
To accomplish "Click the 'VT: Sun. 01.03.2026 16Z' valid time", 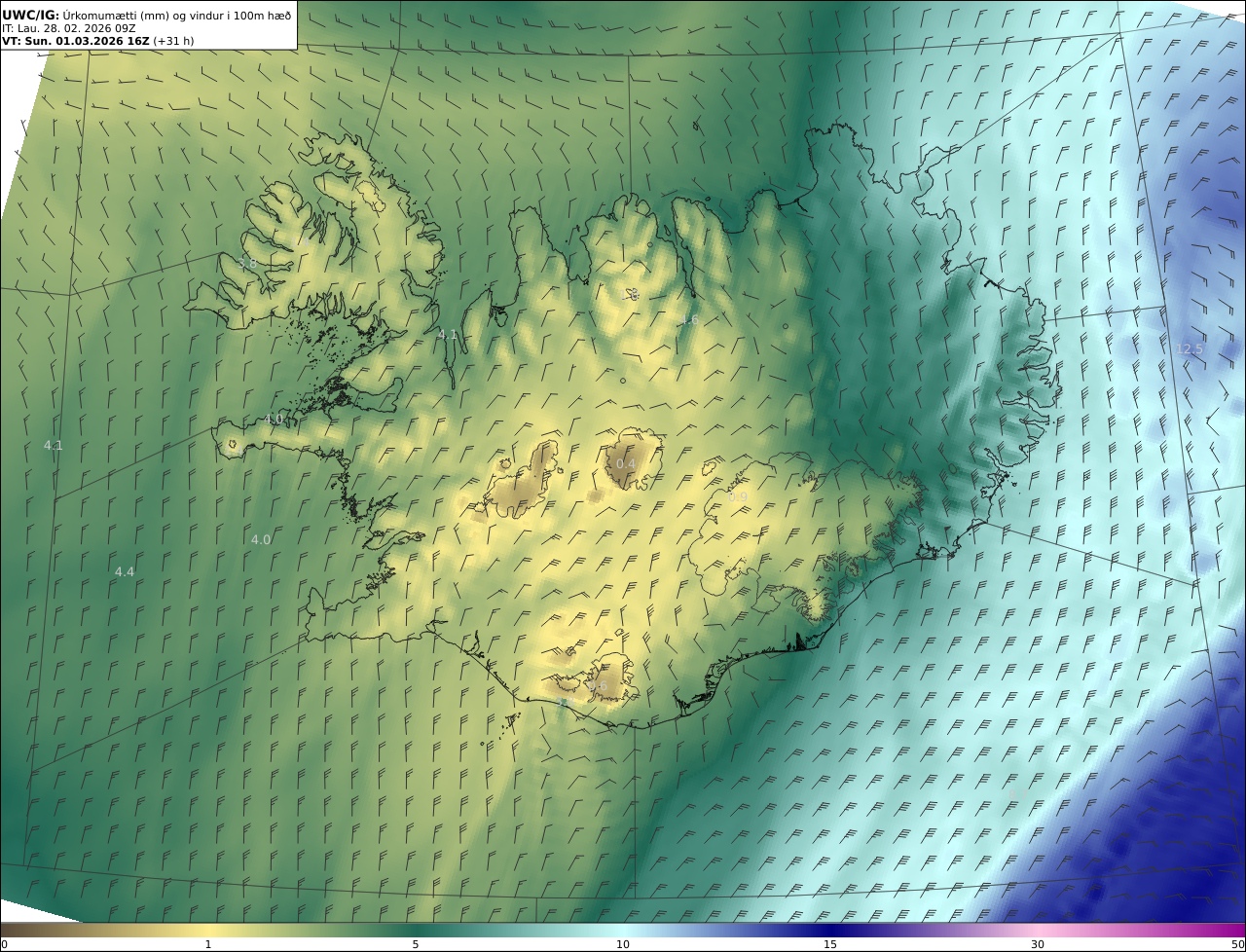I will (76, 42).
